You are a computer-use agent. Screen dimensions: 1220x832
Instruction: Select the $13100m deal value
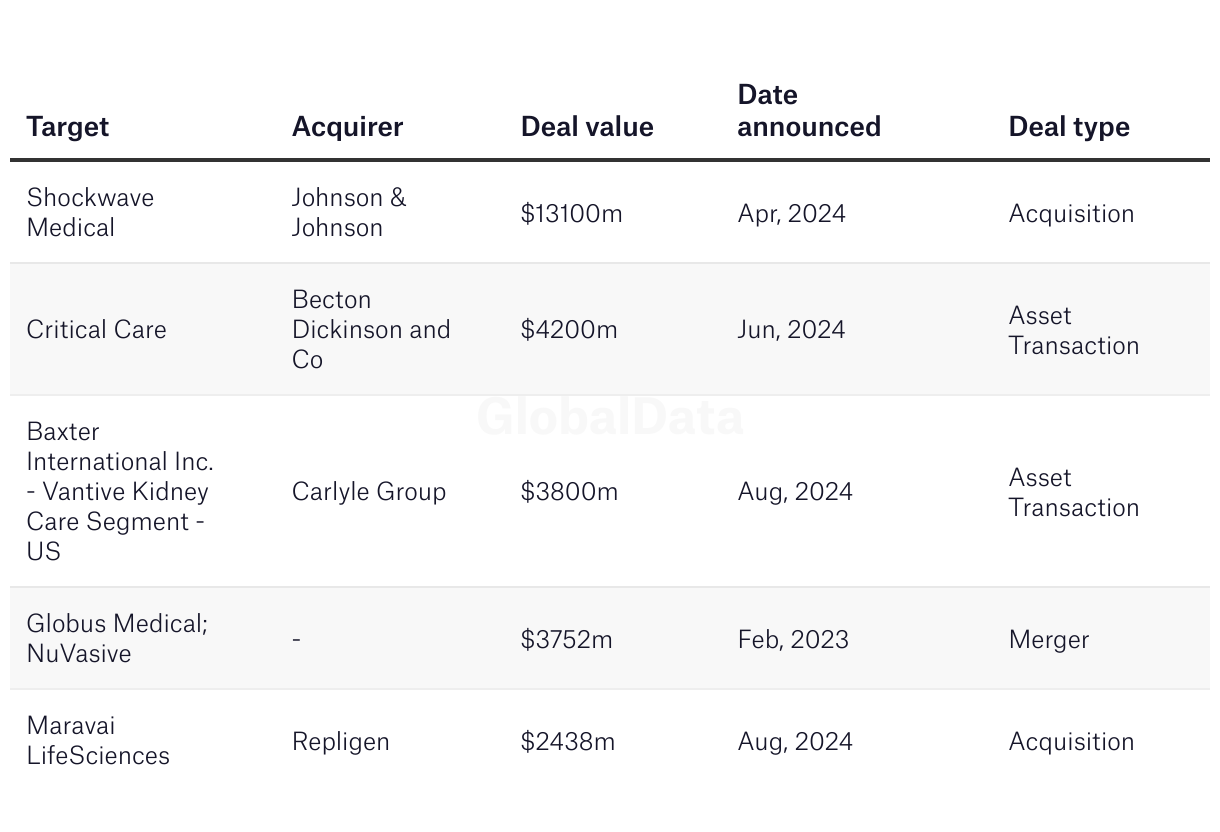[571, 214]
